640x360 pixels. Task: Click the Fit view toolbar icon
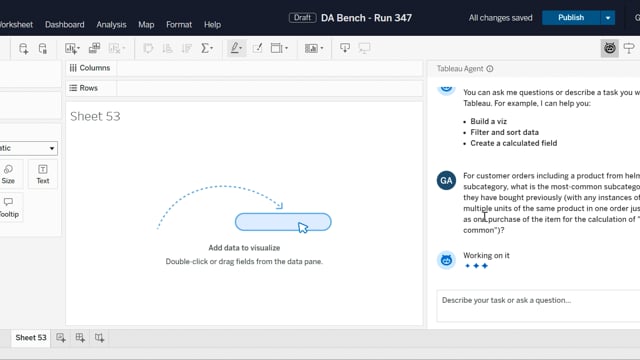[277, 48]
